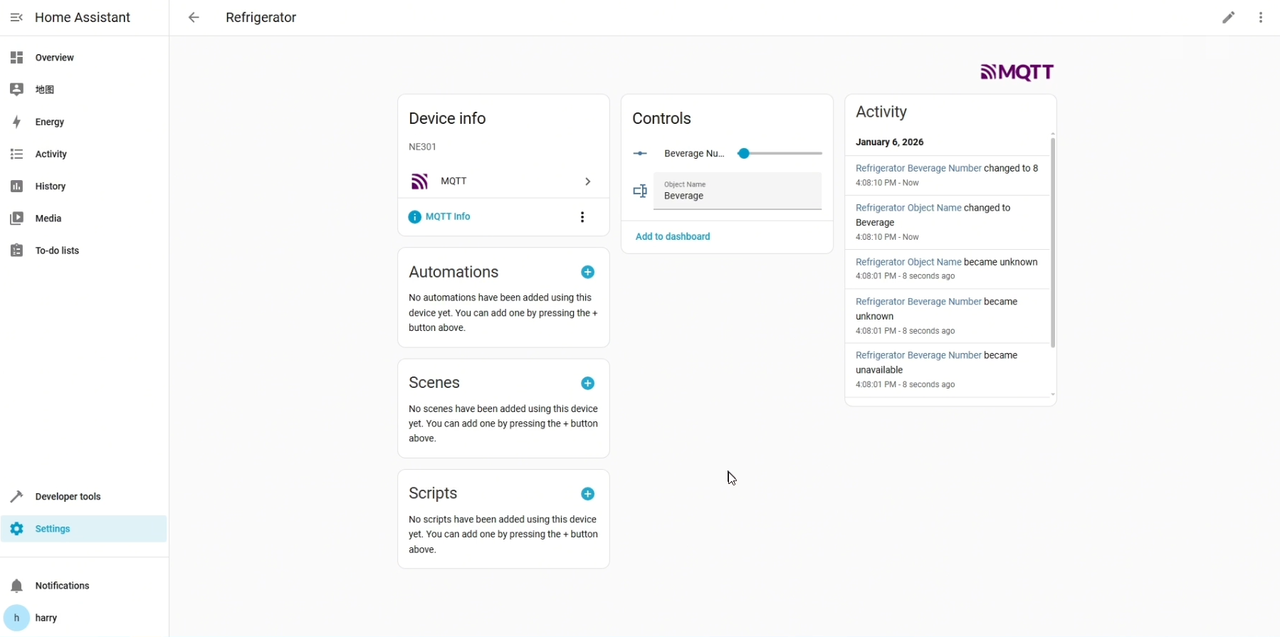Collapse the sidebar with the hamburger icon
This screenshot has height=637, width=1280.
point(16,18)
